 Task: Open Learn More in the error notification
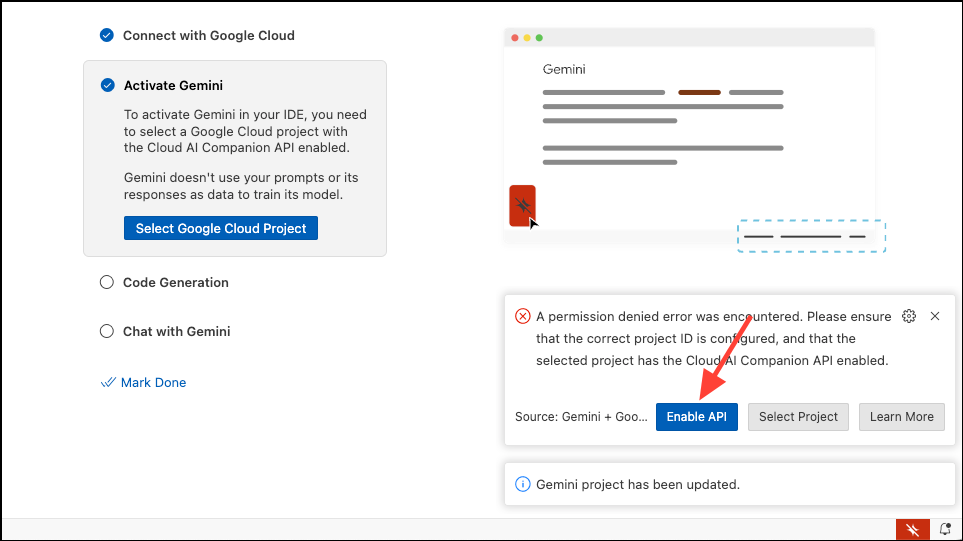901,417
